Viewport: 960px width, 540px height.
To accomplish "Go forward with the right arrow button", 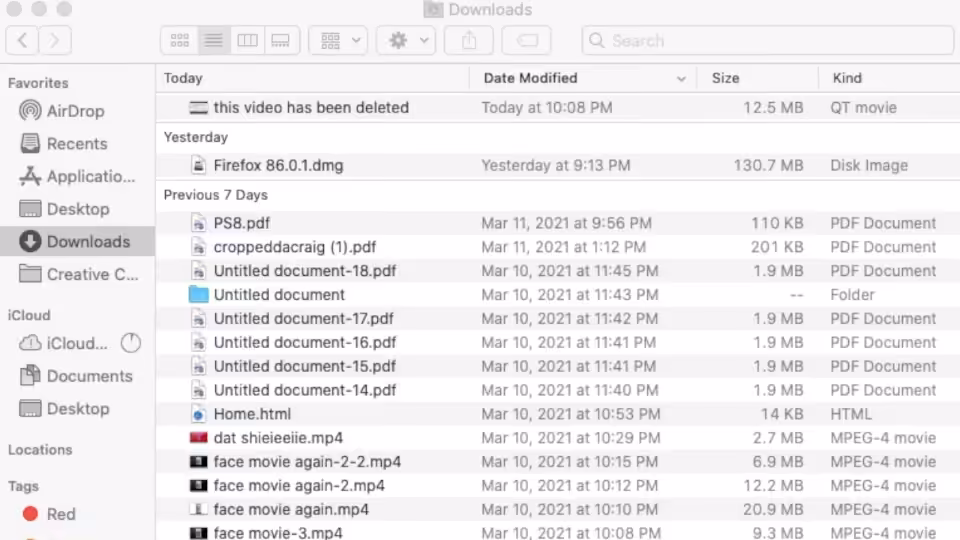I will (54, 40).
